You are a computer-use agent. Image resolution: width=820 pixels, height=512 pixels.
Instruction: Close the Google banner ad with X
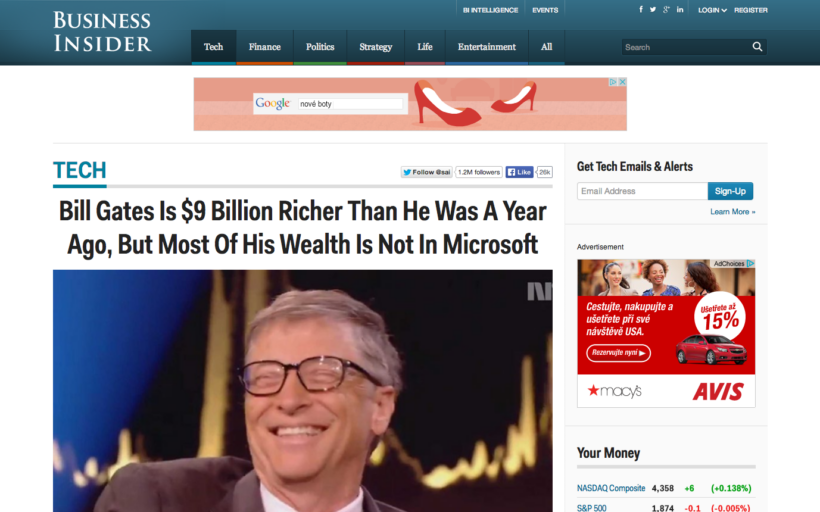tap(622, 82)
